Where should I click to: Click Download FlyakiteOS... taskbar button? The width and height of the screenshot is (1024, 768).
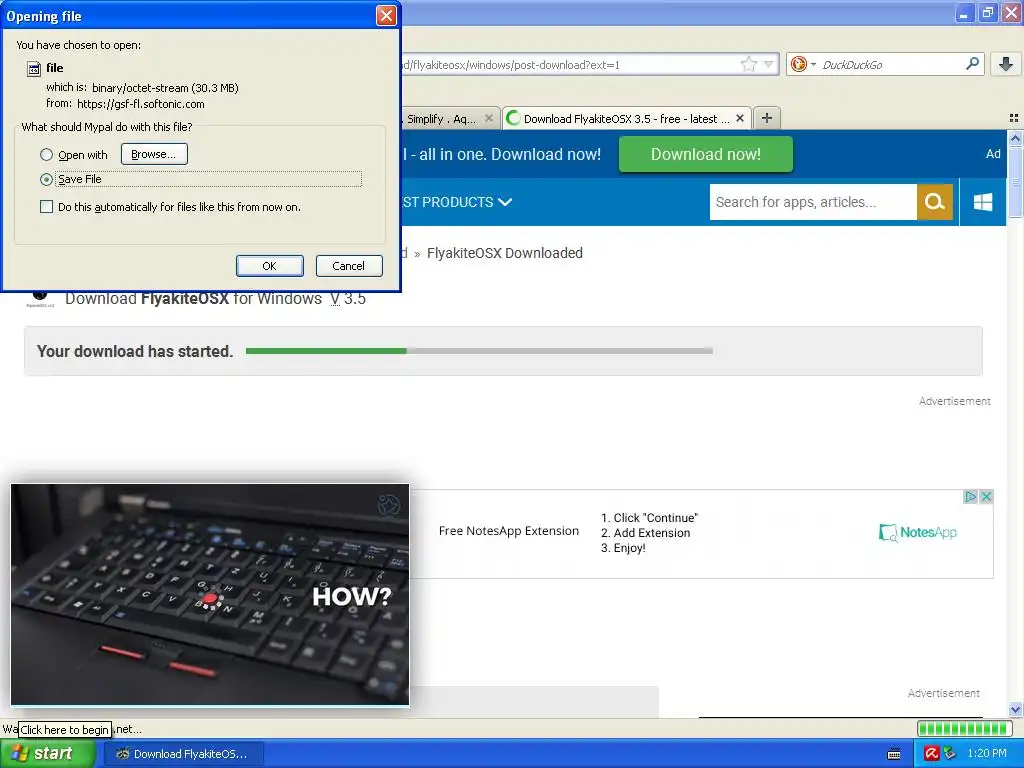tap(182, 754)
